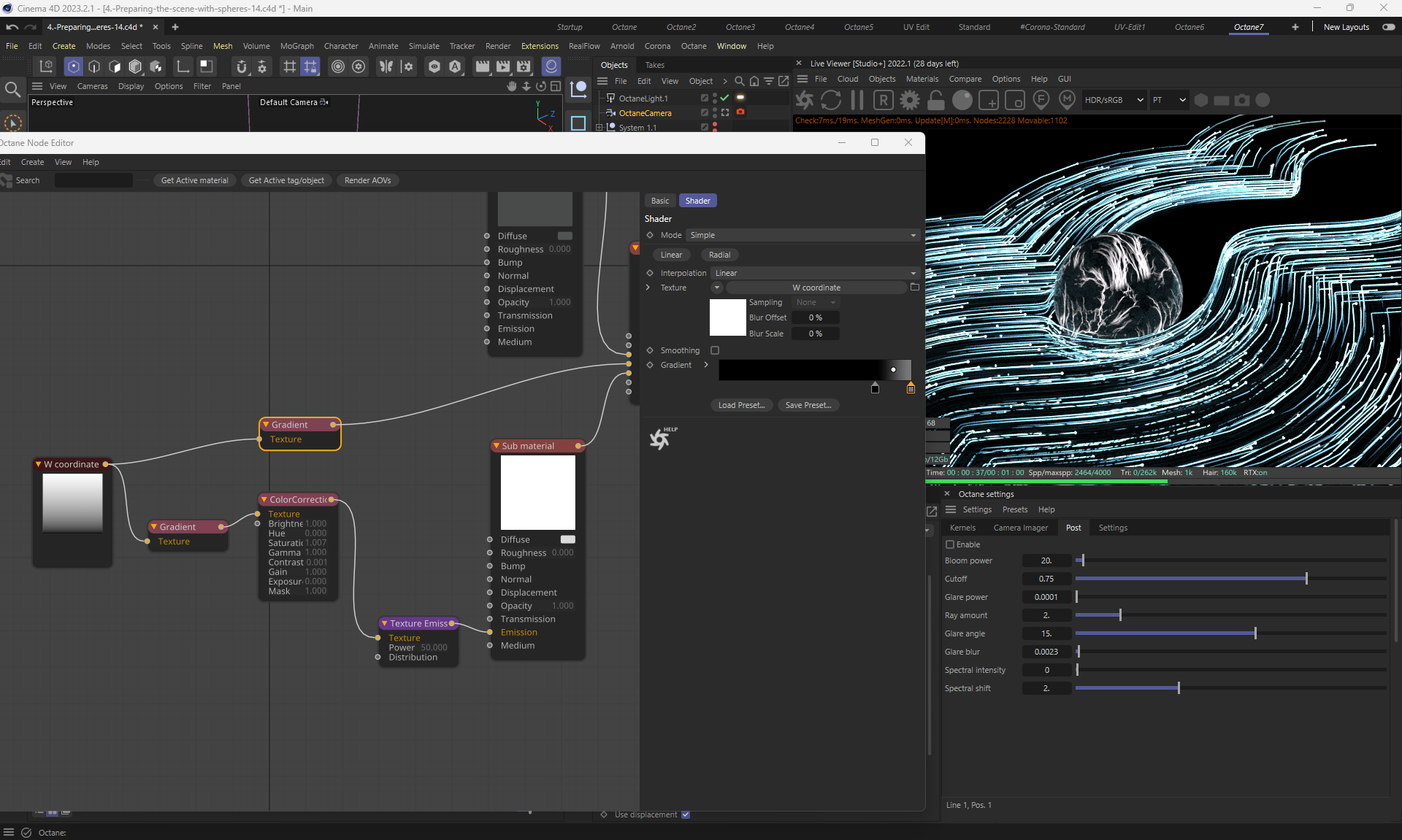Restart the Live Viewer render

(x=830, y=100)
